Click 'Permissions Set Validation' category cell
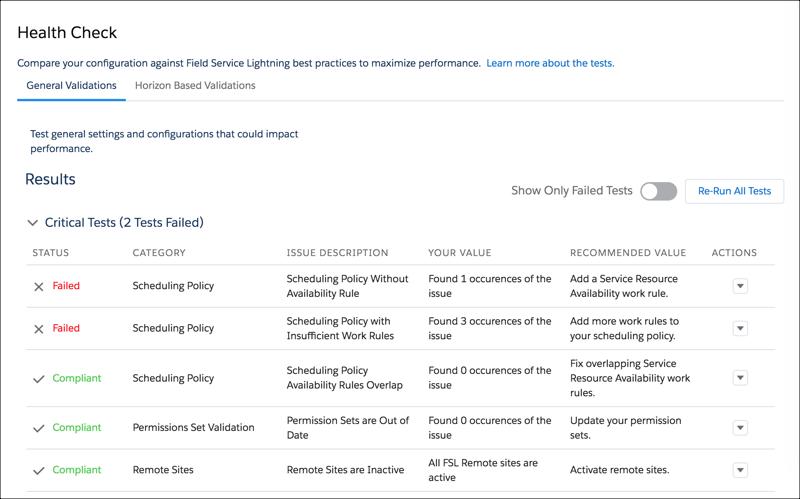 (193, 428)
